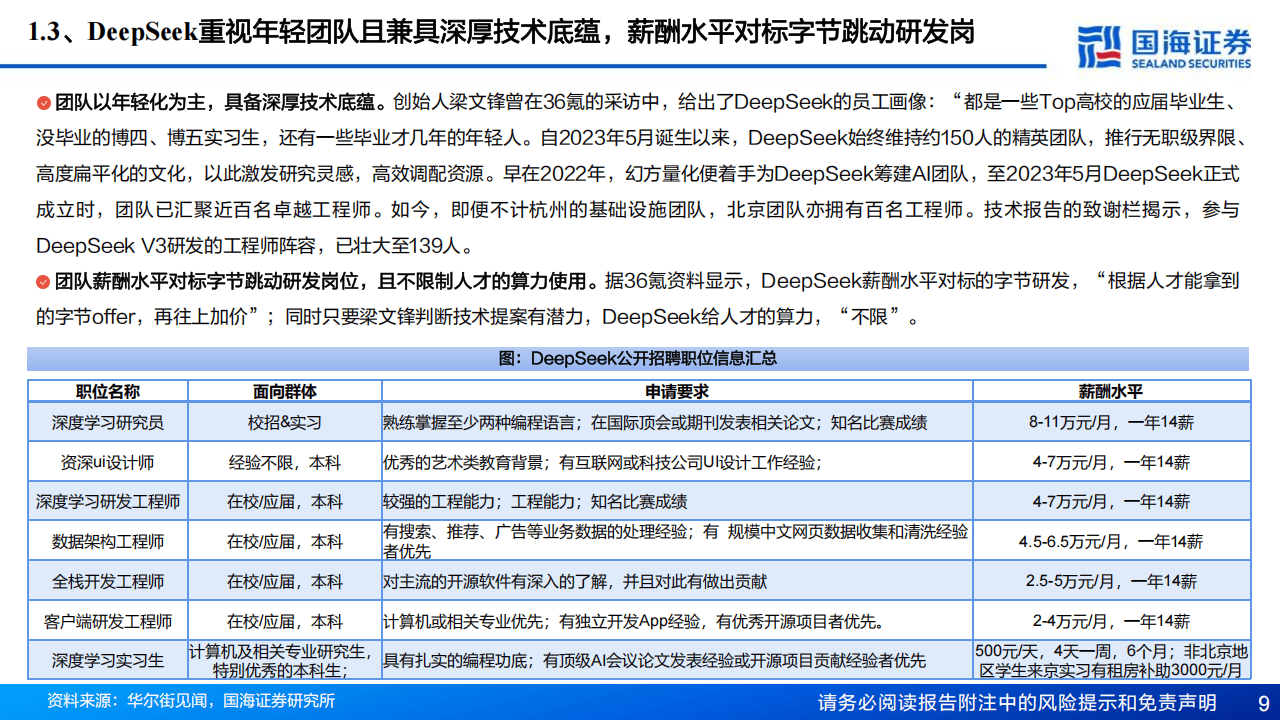Select the 深度学习实习生 job title cell
The width and height of the screenshot is (1280, 720).
pos(108,661)
